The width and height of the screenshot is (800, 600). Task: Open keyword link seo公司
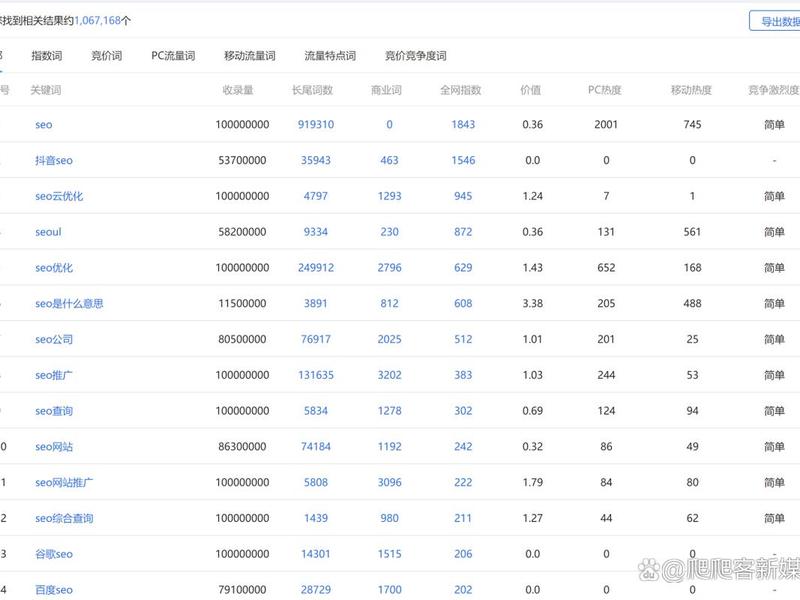coord(54,339)
